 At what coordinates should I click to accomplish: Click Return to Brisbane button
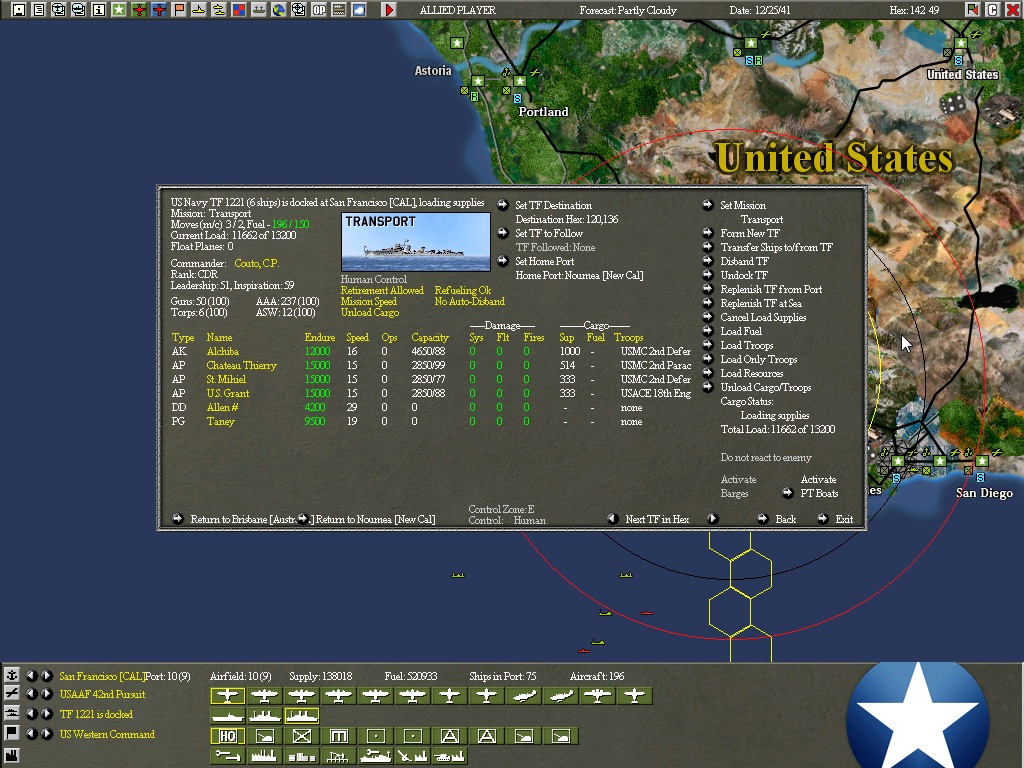pyautogui.click(x=242, y=519)
